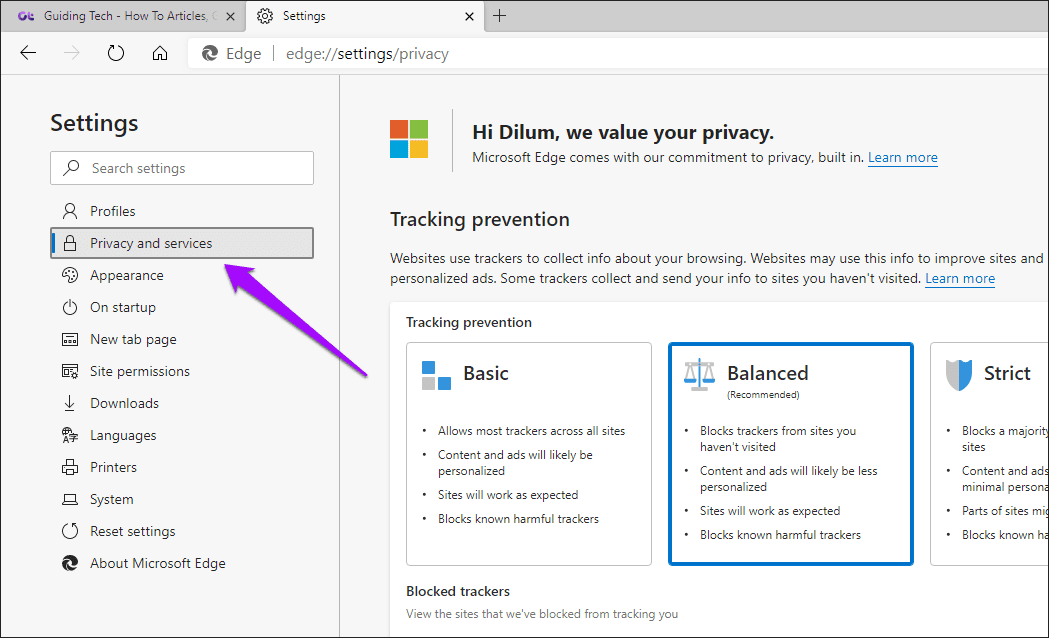Viewport: 1049px width, 638px height.
Task: Click the Profiles person icon
Action: tap(70, 211)
